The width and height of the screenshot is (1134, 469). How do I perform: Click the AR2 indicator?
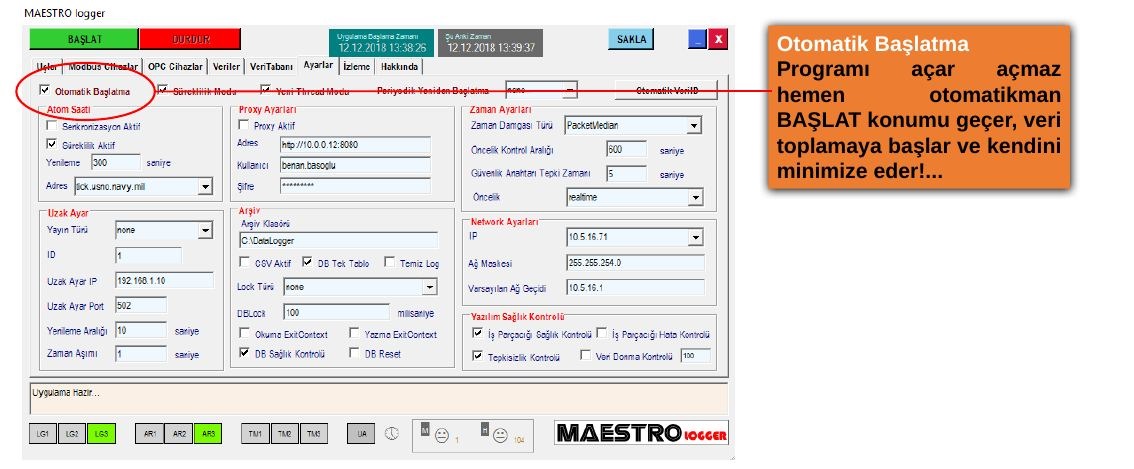[178, 434]
